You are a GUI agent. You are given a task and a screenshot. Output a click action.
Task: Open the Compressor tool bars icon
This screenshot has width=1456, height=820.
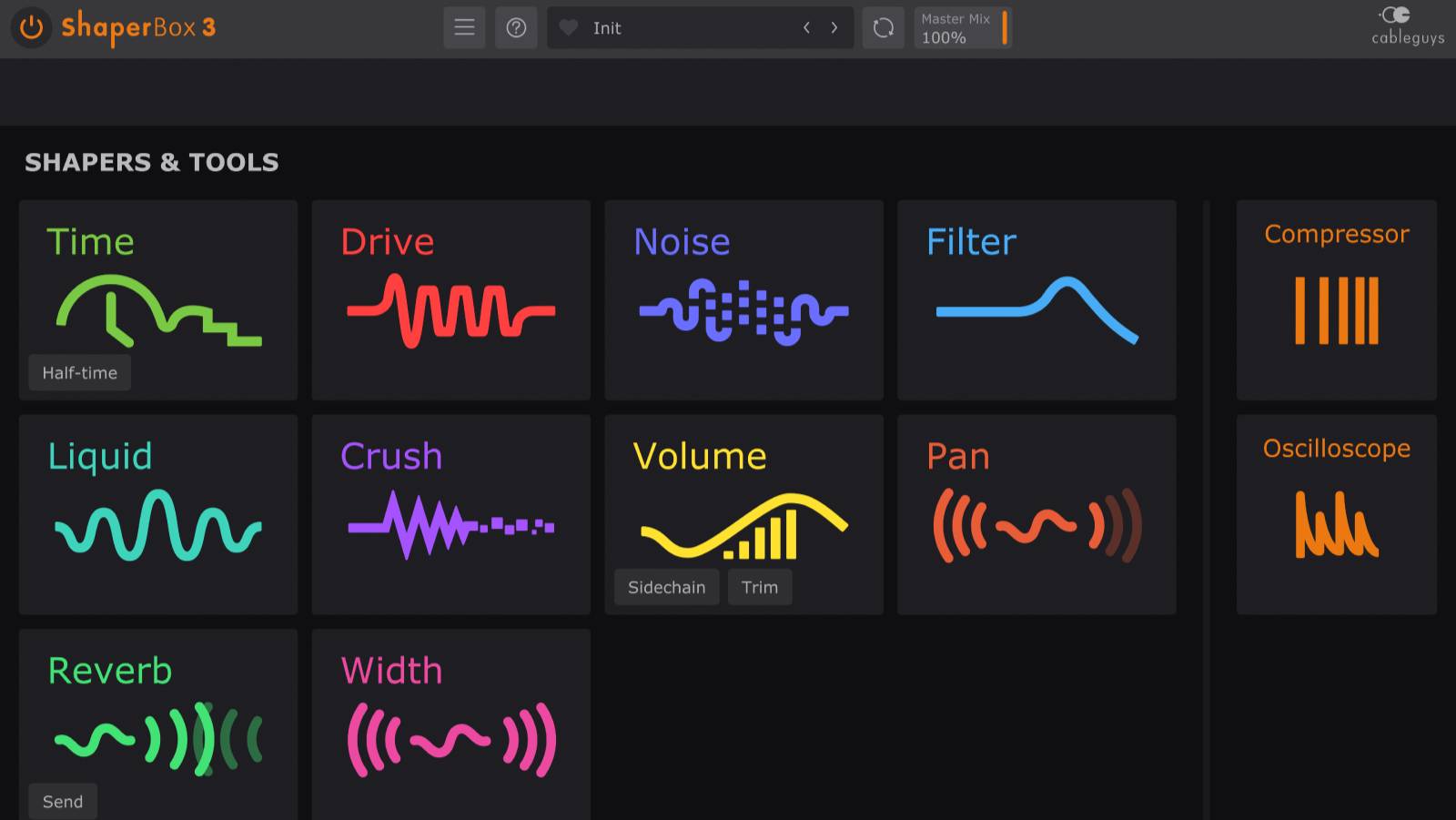tap(1337, 310)
